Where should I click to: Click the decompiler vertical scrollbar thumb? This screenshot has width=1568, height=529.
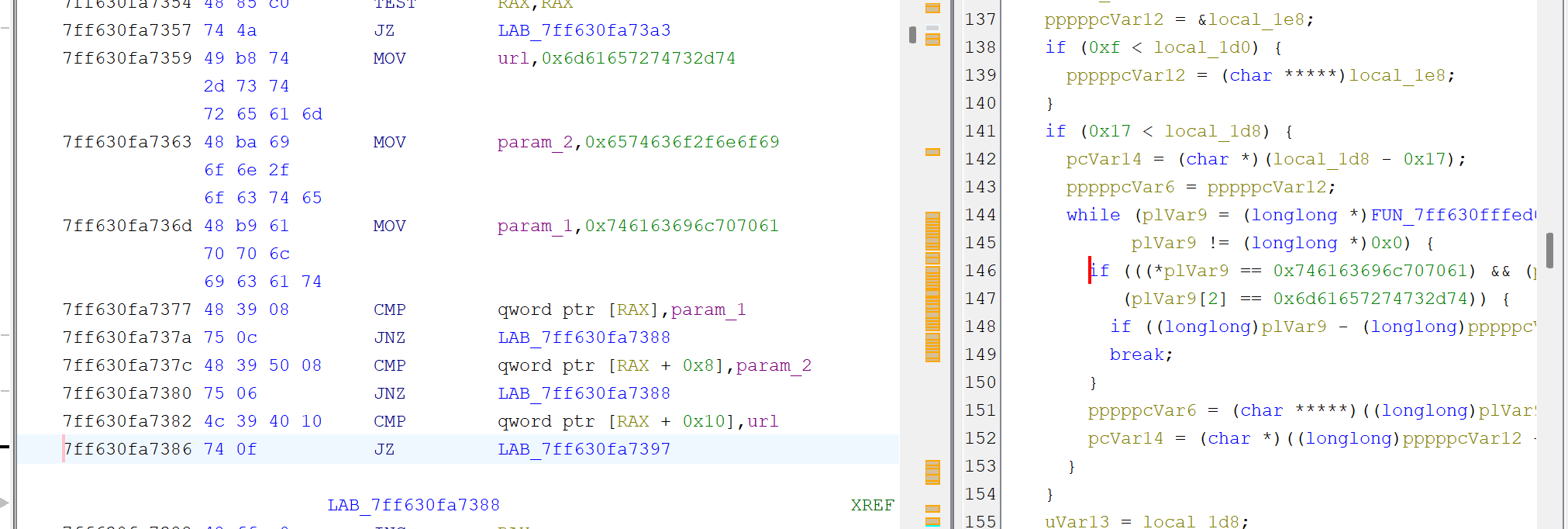click(x=1549, y=250)
